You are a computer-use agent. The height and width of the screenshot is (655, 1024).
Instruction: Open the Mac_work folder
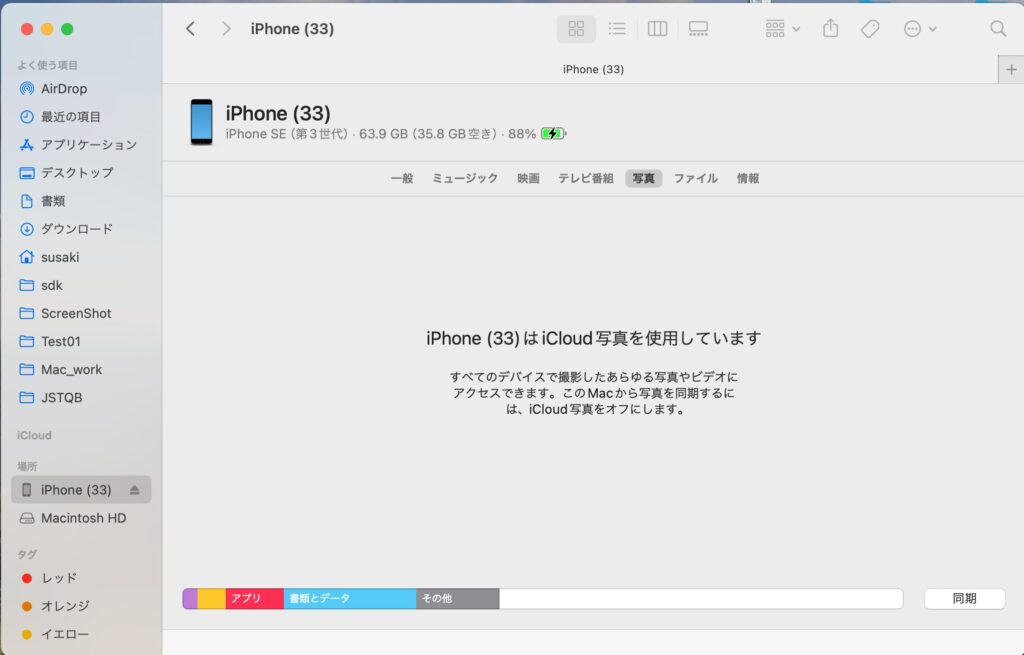point(81,369)
